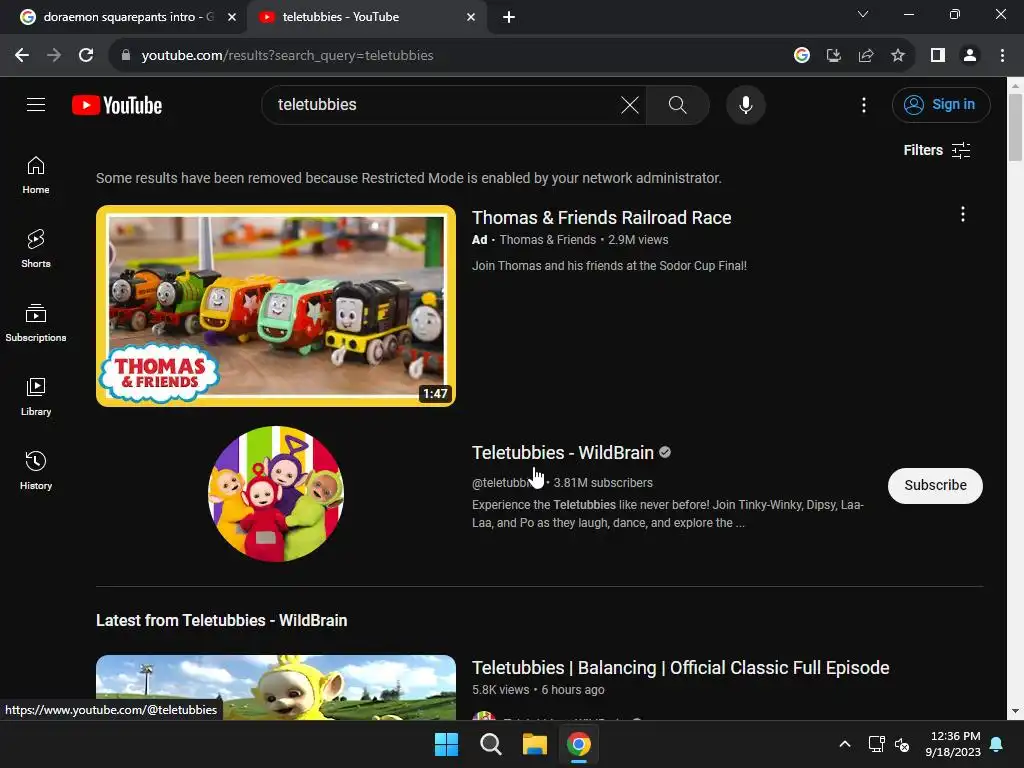Close the teletubbies YouTube tab
Screen dimensions: 1024x768
pyautogui.click(x=471, y=18)
